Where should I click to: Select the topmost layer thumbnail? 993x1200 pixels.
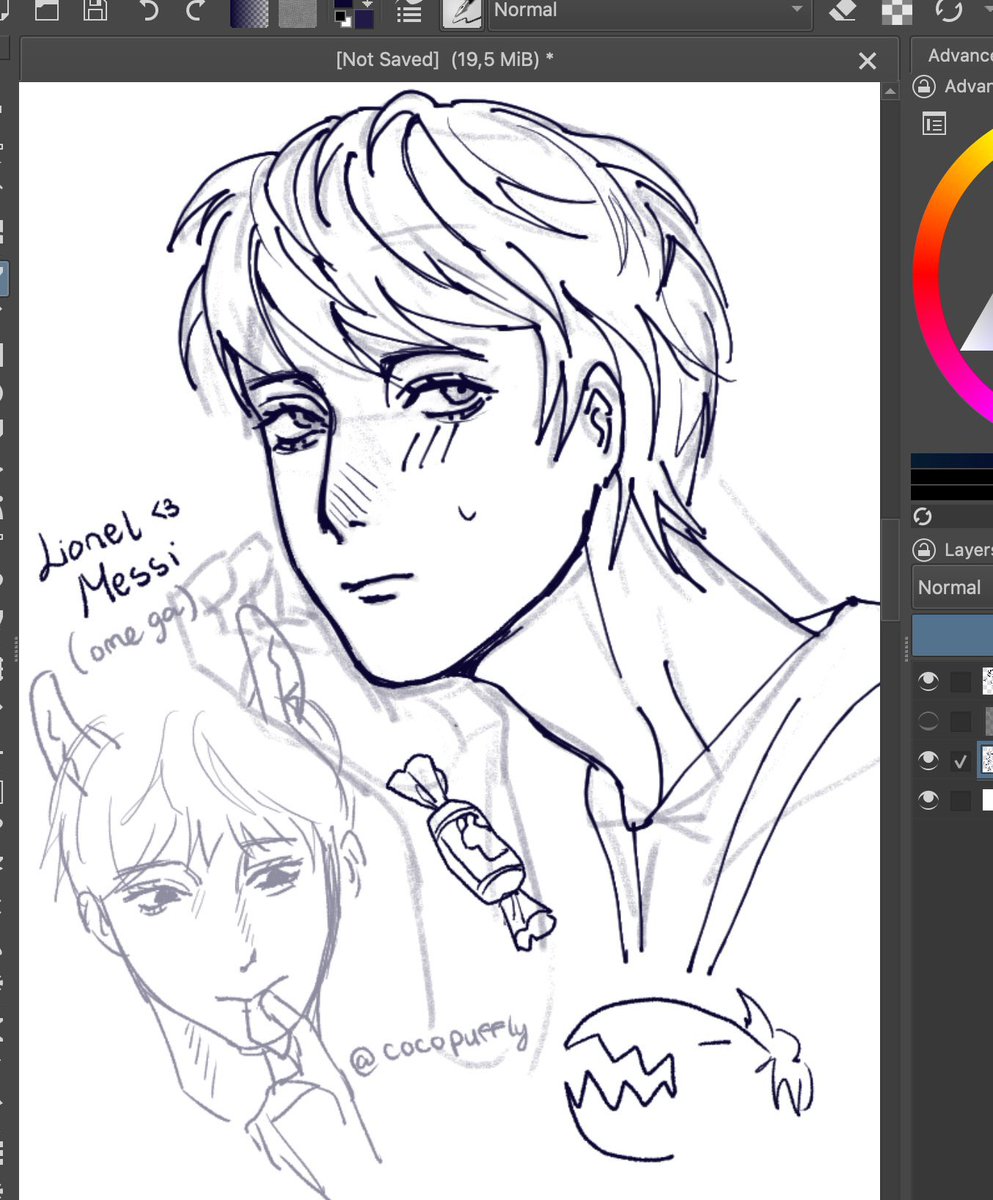988,682
